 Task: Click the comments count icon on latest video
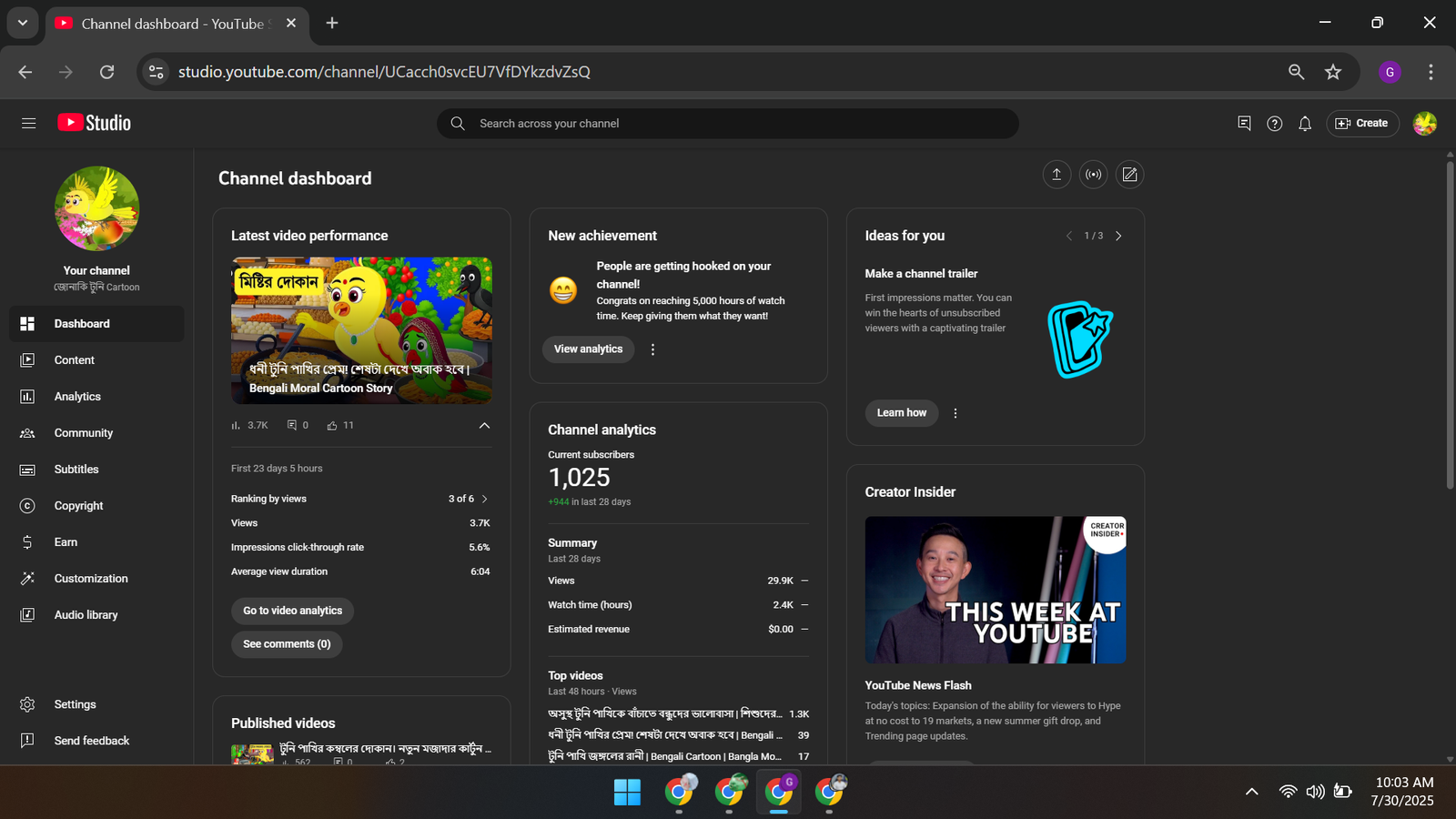(292, 425)
